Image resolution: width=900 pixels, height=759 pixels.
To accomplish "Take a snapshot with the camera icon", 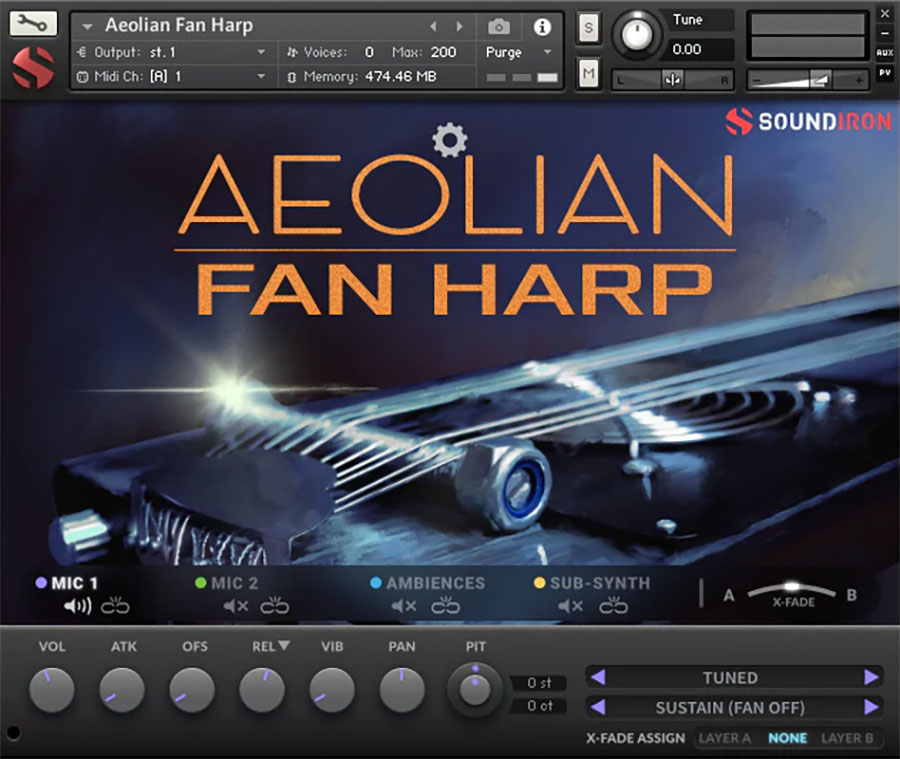I will 498,26.
